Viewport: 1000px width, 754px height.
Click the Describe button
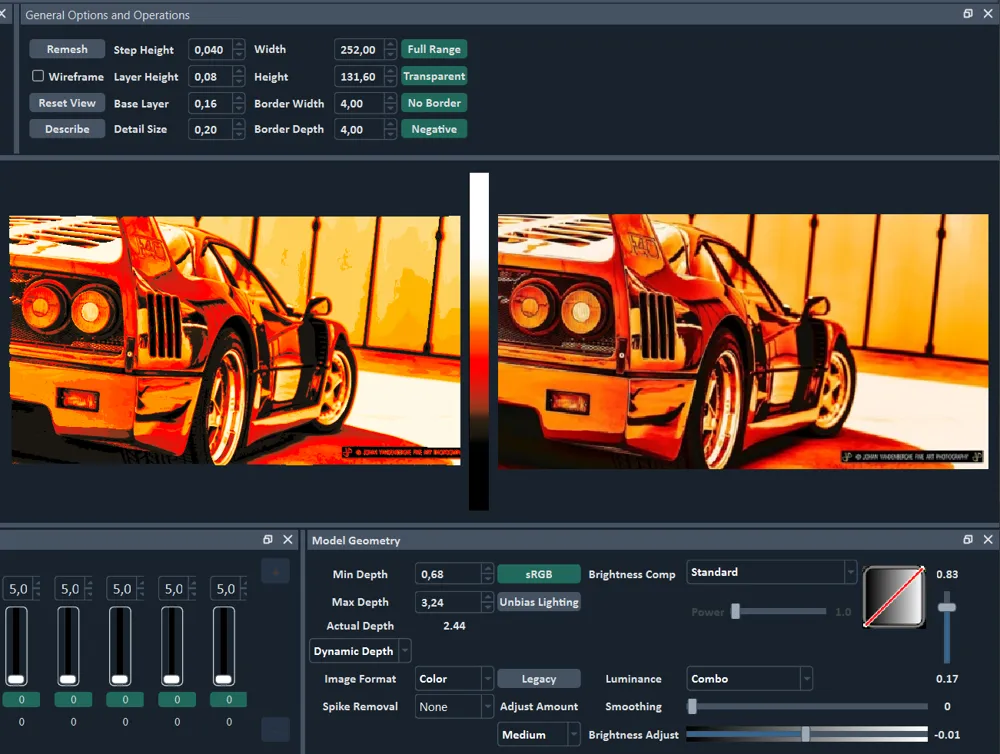click(x=67, y=129)
